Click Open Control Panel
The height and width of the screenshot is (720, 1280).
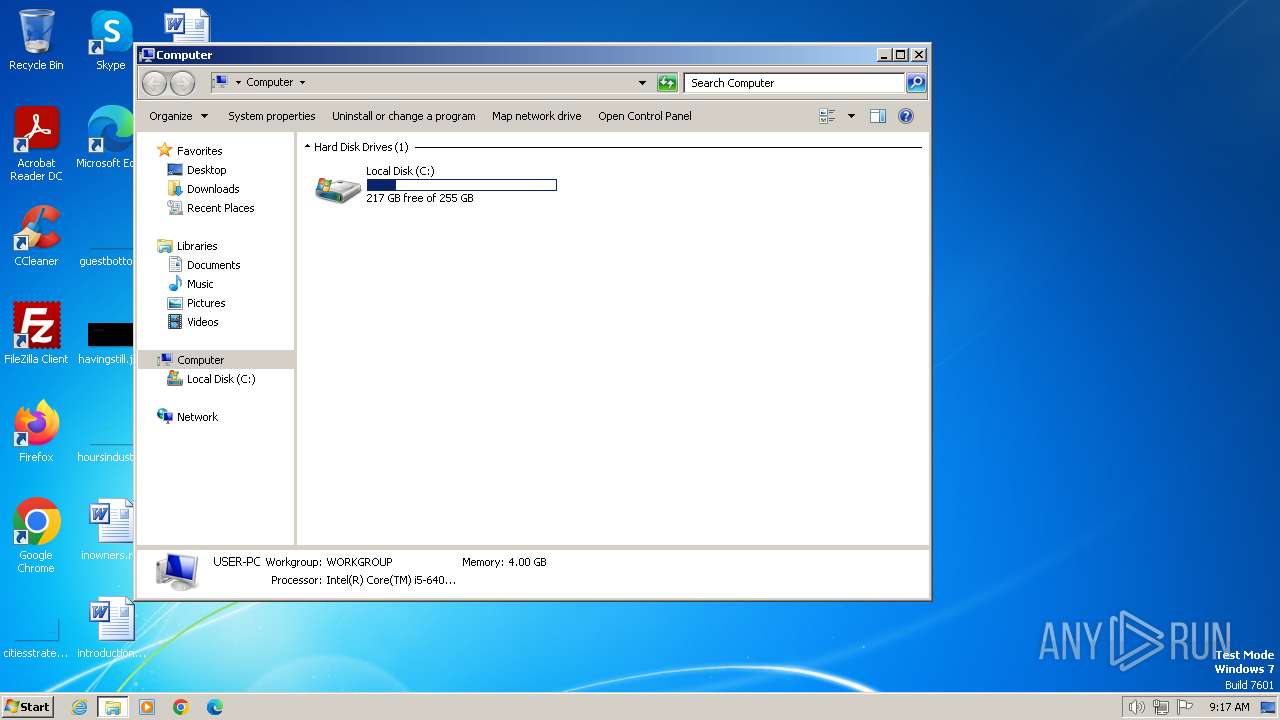pyautogui.click(x=645, y=116)
